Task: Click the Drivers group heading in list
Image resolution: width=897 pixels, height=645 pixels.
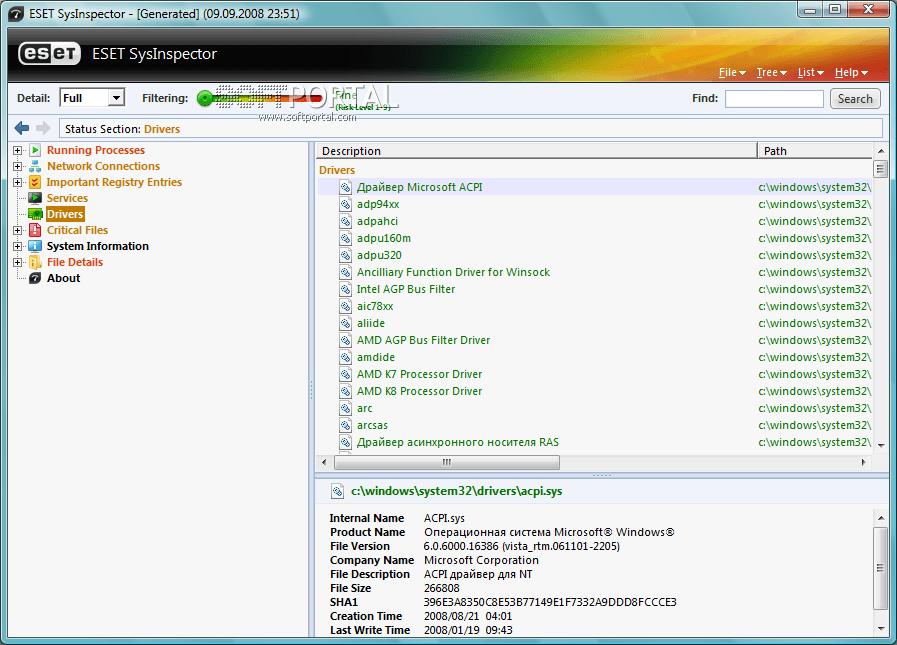Action: click(337, 170)
